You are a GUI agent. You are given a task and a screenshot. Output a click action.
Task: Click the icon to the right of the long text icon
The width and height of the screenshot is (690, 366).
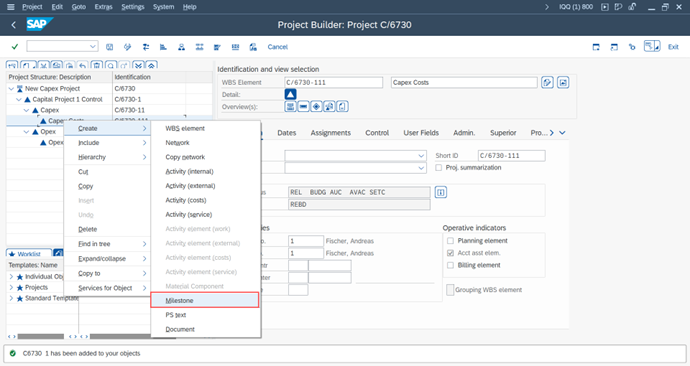tap(563, 82)
